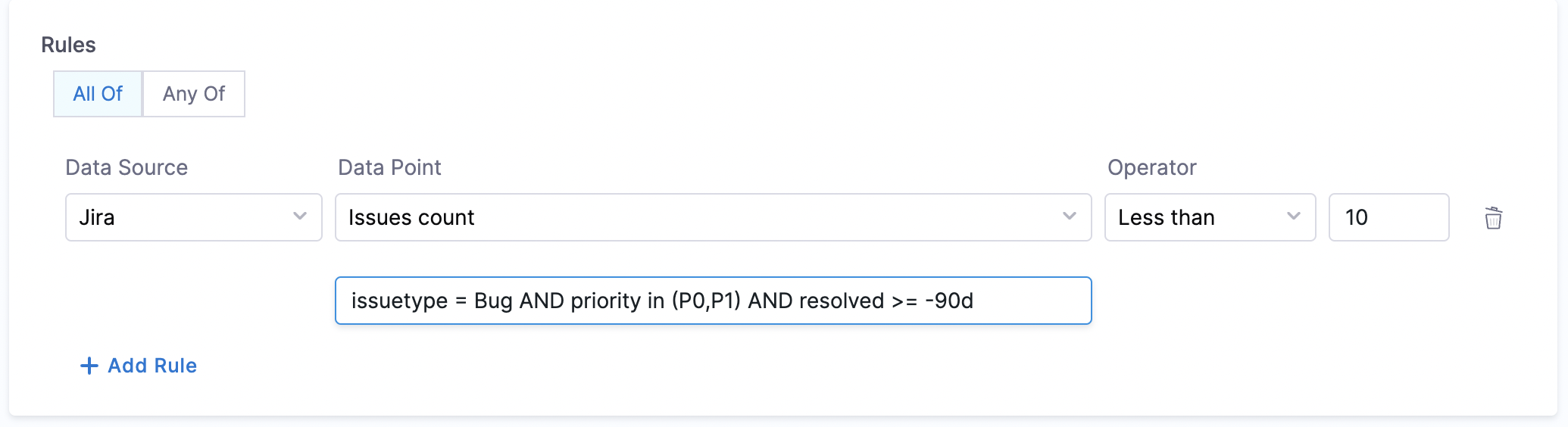Click the plus icon beside Add Rule
The width and height of the screenshot is (1568, 427).
coord(89,366)
